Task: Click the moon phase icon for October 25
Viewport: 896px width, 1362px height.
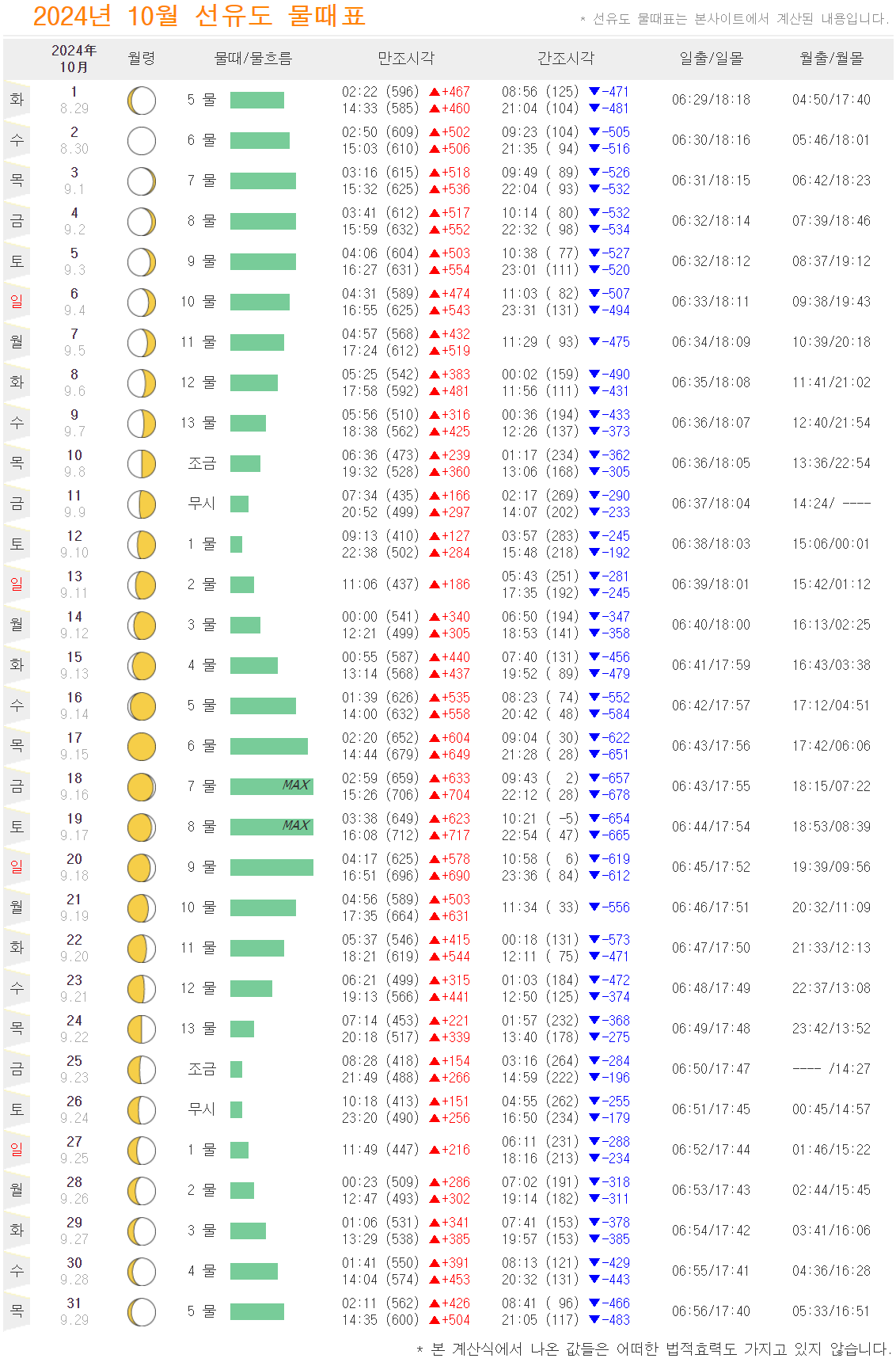Action: (142, 1070)
